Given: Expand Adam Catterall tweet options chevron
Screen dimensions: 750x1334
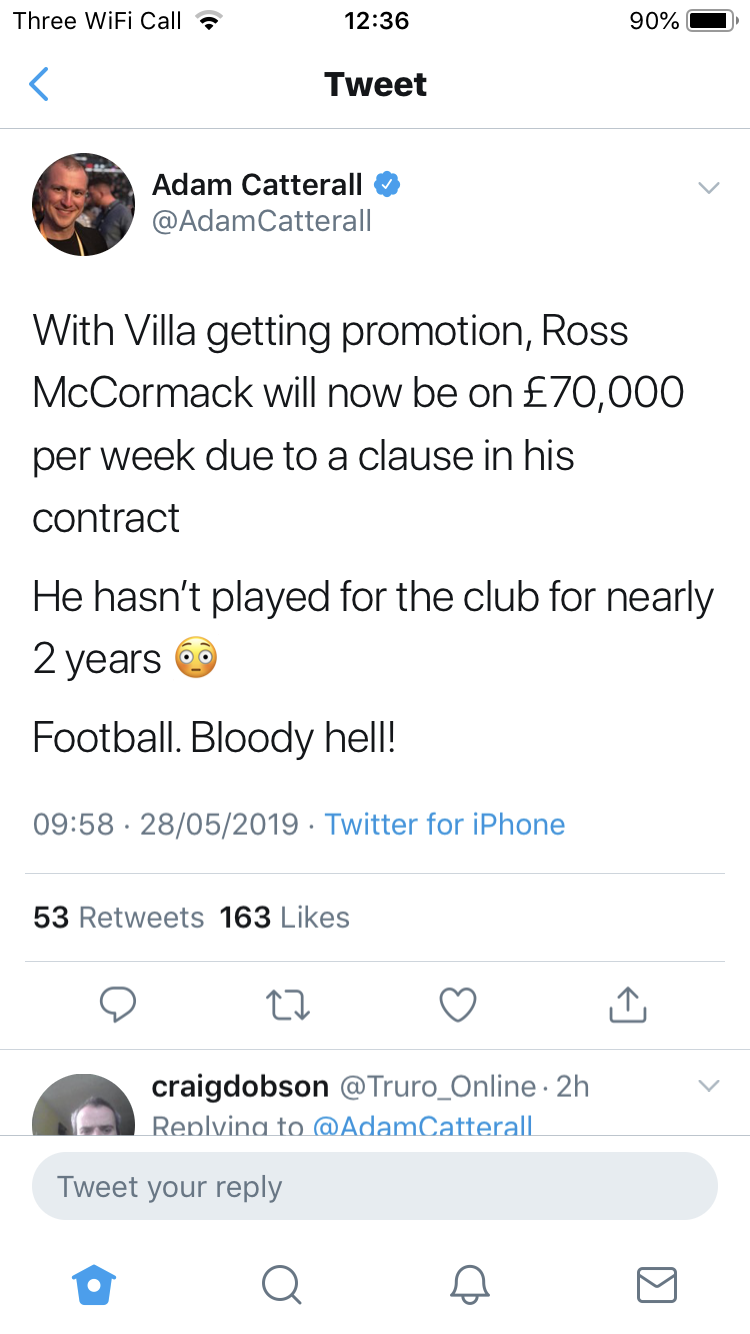Looking at the screenshot, I should 708,188.
